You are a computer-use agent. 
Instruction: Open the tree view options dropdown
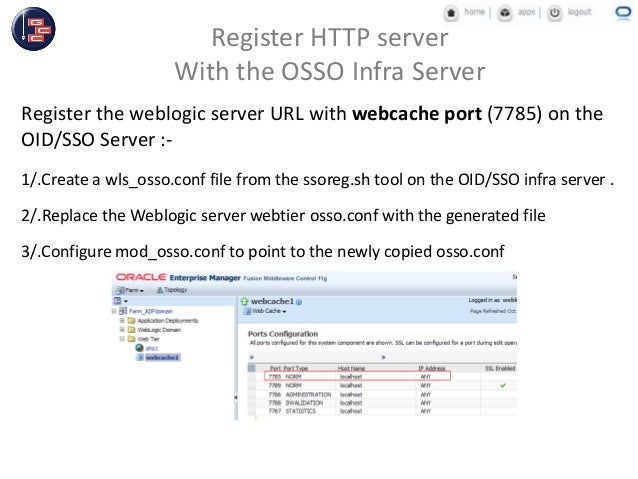[x=120, y=301]
